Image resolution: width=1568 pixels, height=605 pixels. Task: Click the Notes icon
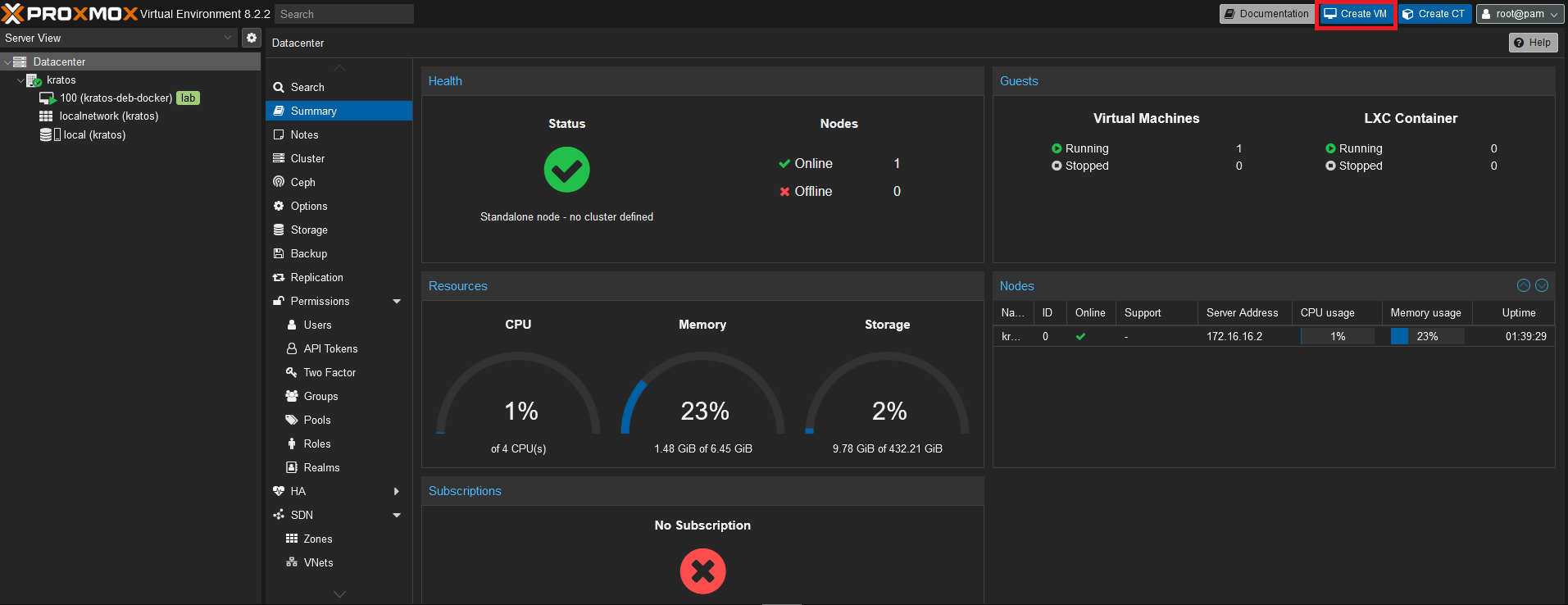279,134
